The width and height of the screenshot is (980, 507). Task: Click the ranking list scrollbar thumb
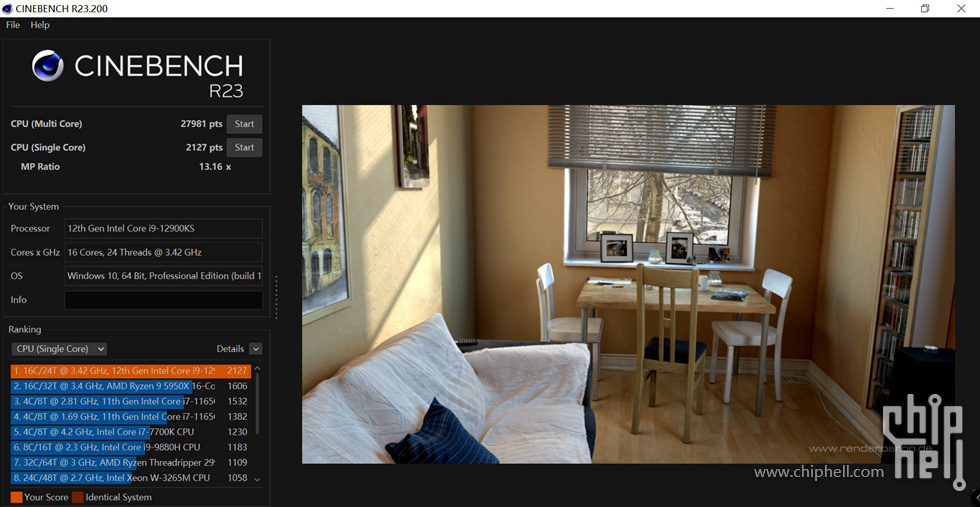(x=257, y=404)
